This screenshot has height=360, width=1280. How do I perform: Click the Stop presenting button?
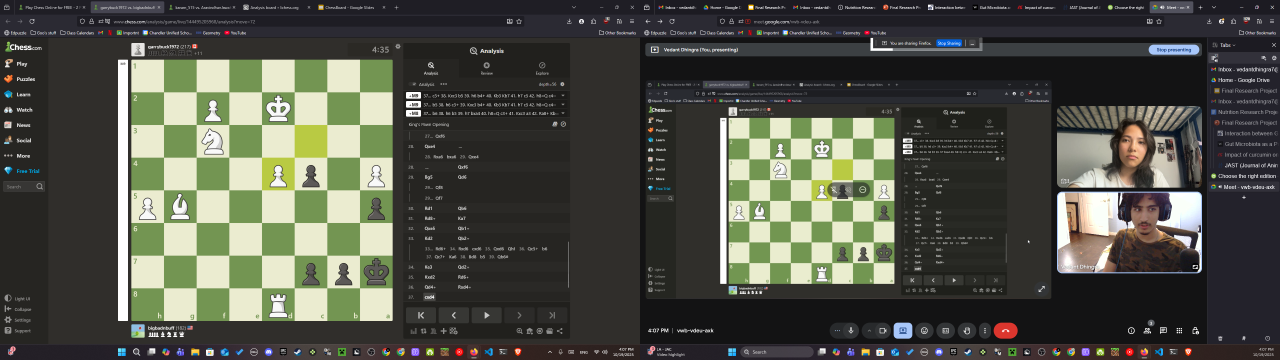click(1173, 49)
